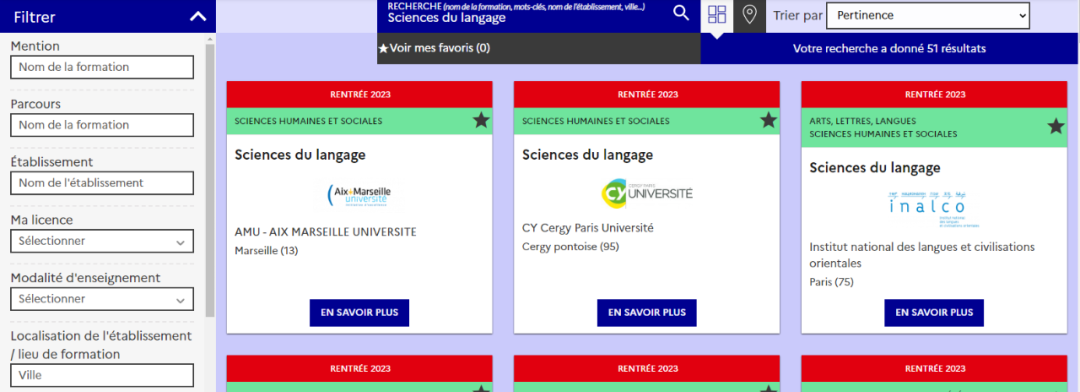Click the Ville location field
Image resolution: width=1080 pixels, height=392 pixels.
pos(102,376)
